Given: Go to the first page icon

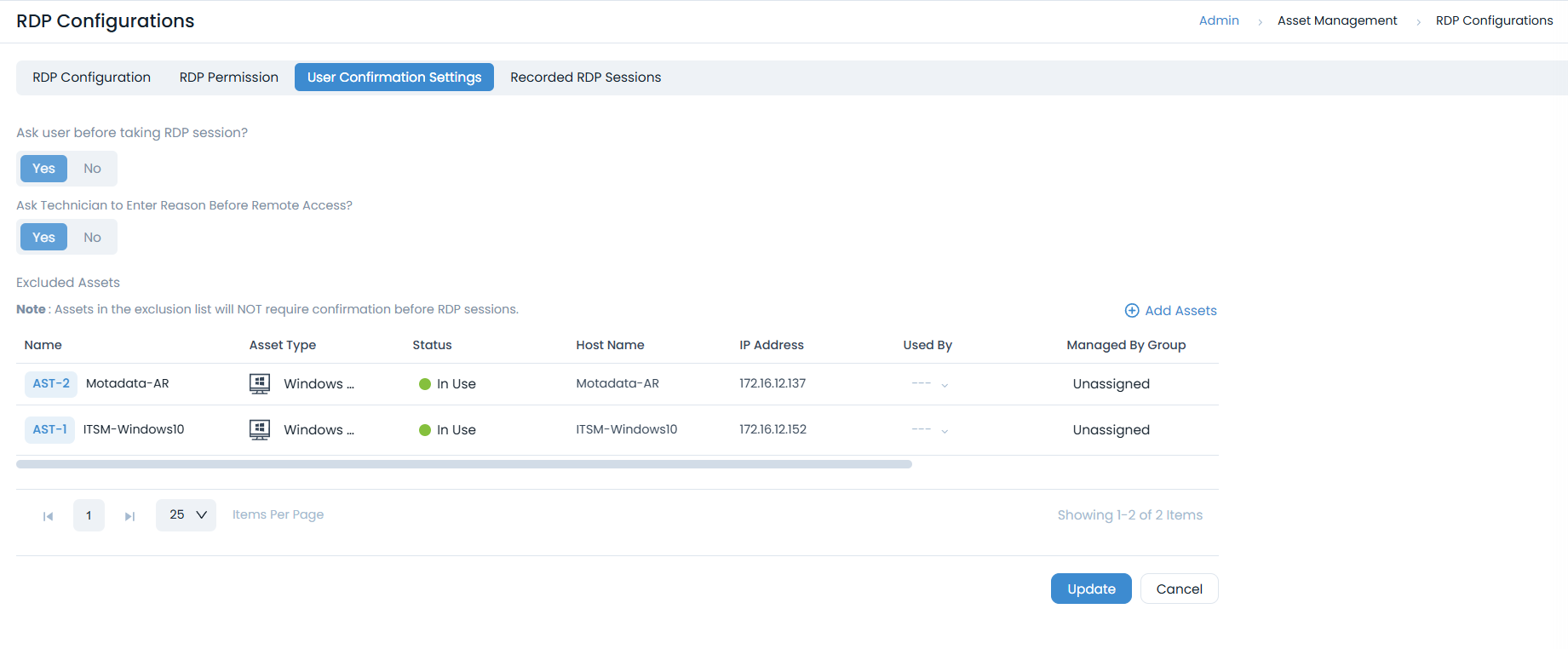Looking at the screenshot, I should pos(49,516).
